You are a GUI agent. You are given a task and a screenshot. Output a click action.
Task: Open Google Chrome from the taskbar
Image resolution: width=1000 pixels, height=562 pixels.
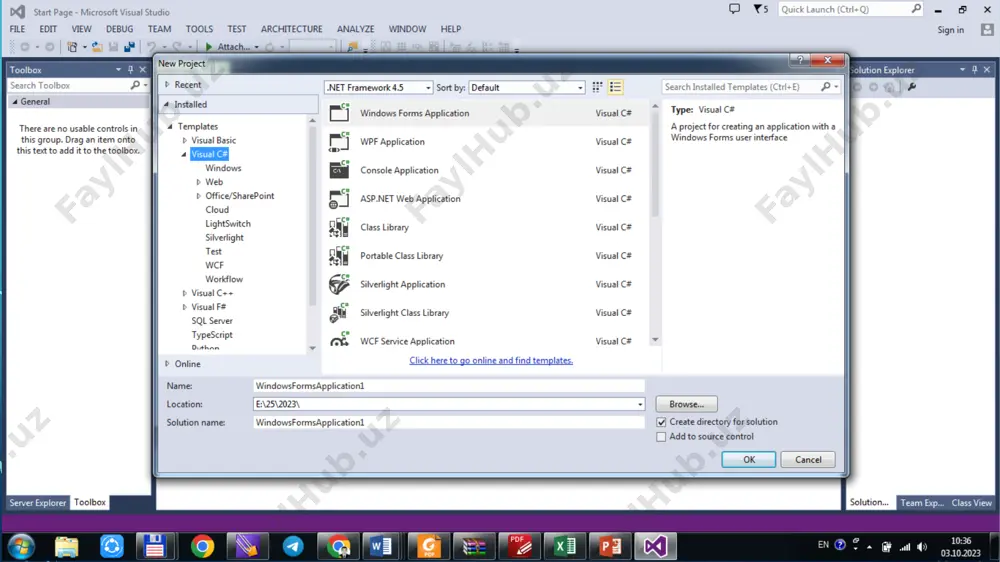202,547
